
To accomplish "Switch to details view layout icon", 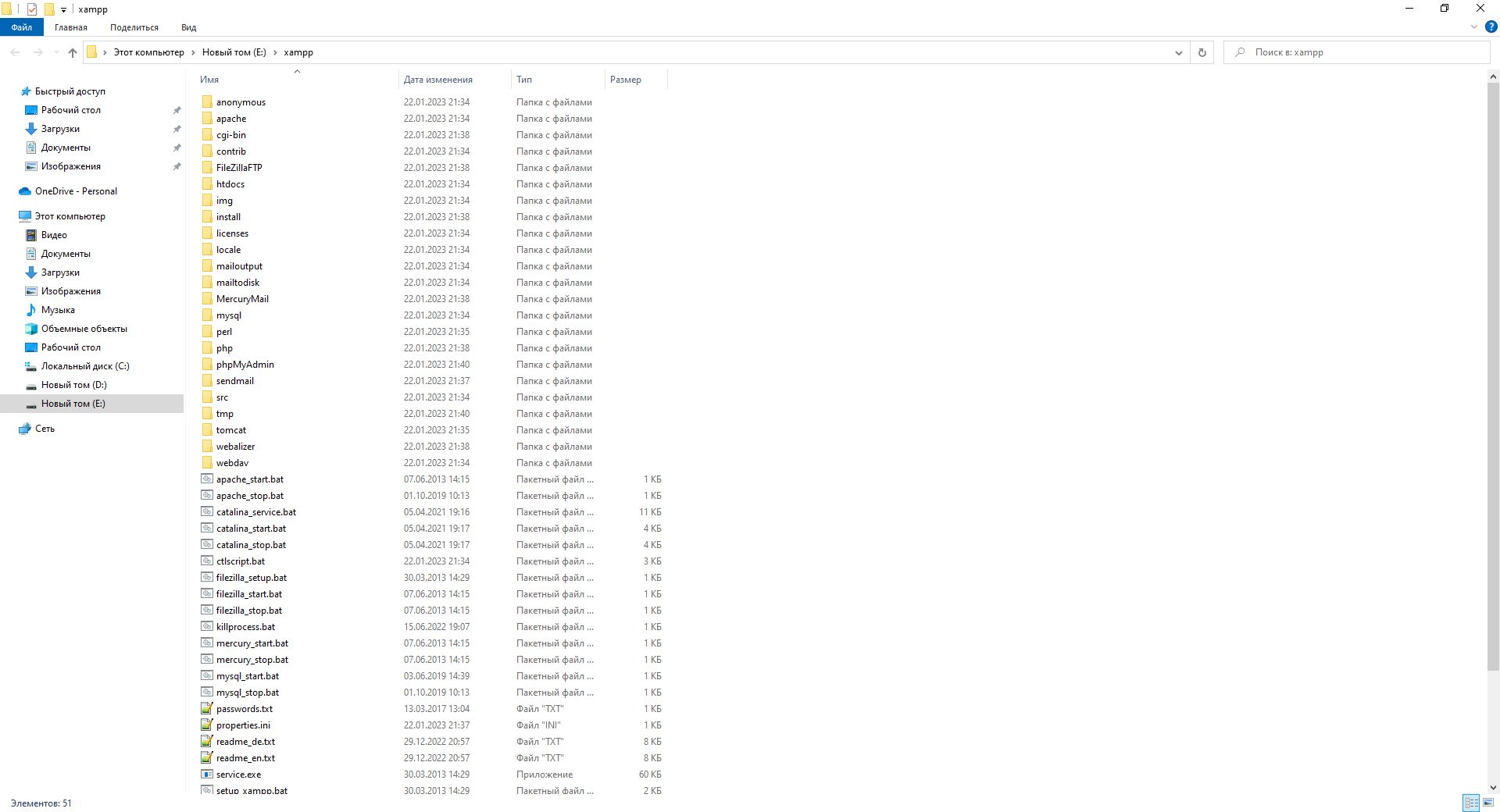I will point(1471,803).
